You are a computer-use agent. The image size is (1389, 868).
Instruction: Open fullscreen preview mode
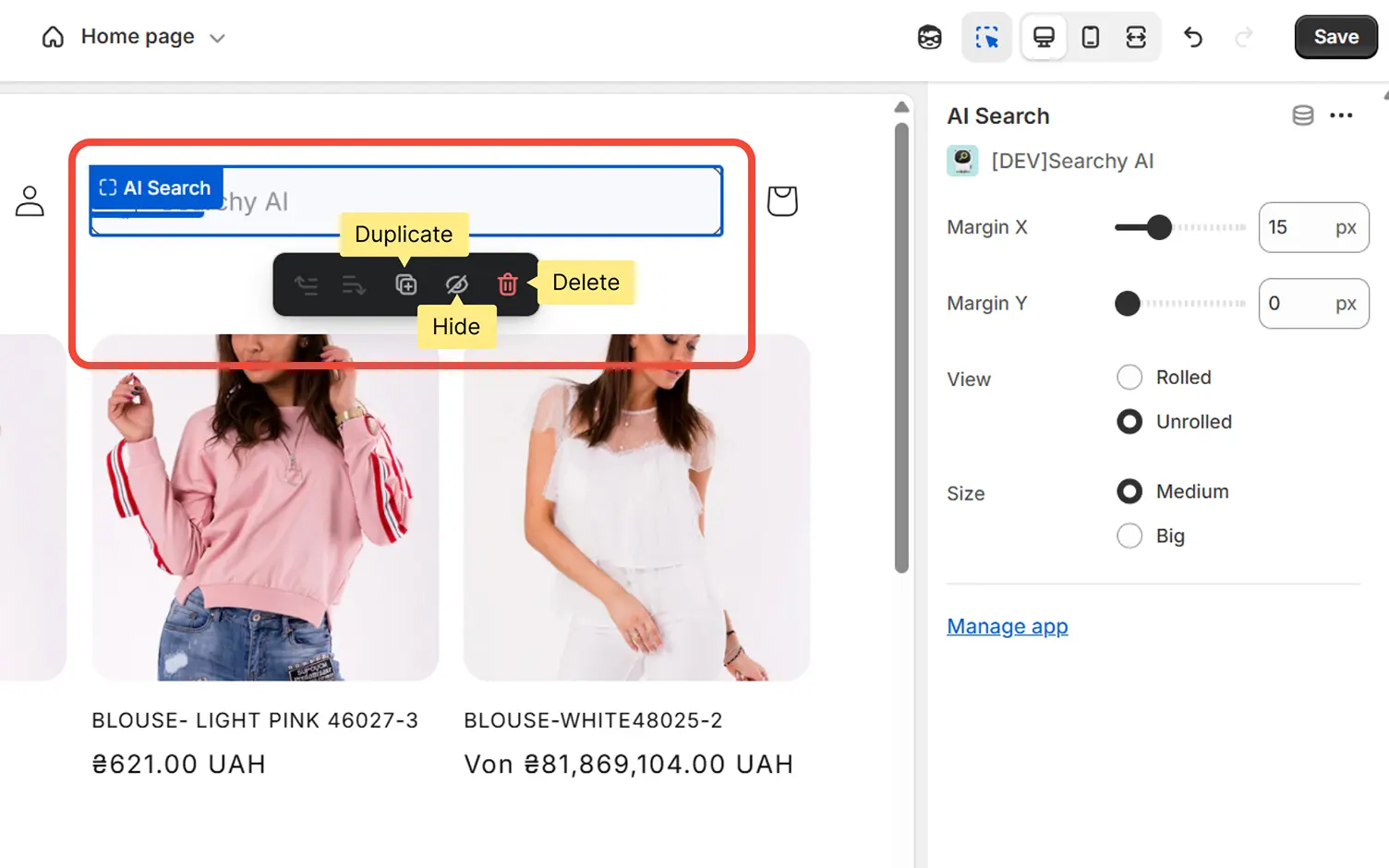pyautogui.click(x=1137, y=36)
